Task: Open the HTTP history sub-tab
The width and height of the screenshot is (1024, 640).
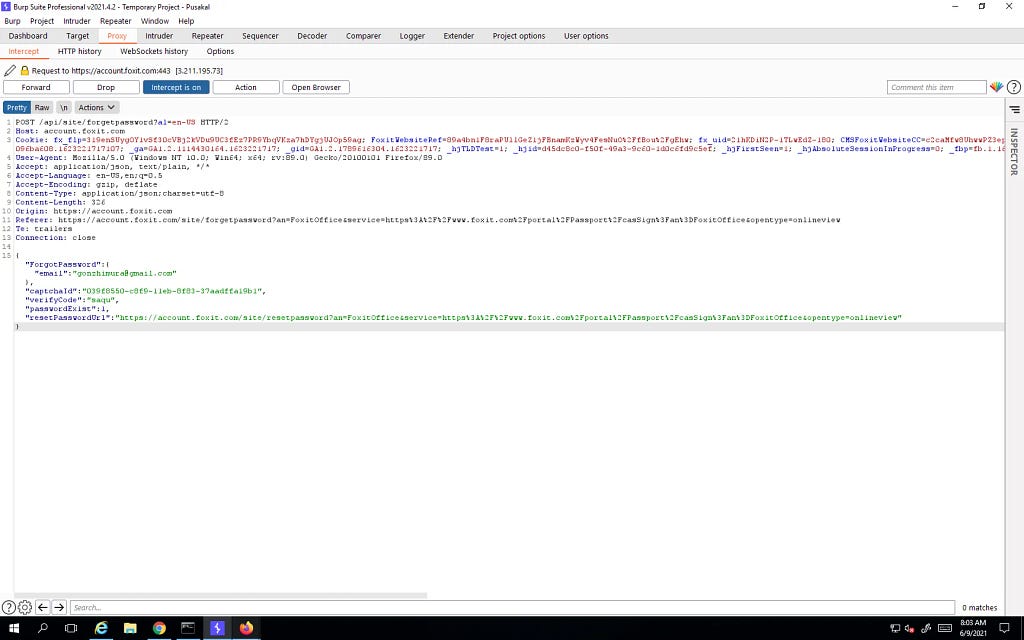Action: [80, 51]
